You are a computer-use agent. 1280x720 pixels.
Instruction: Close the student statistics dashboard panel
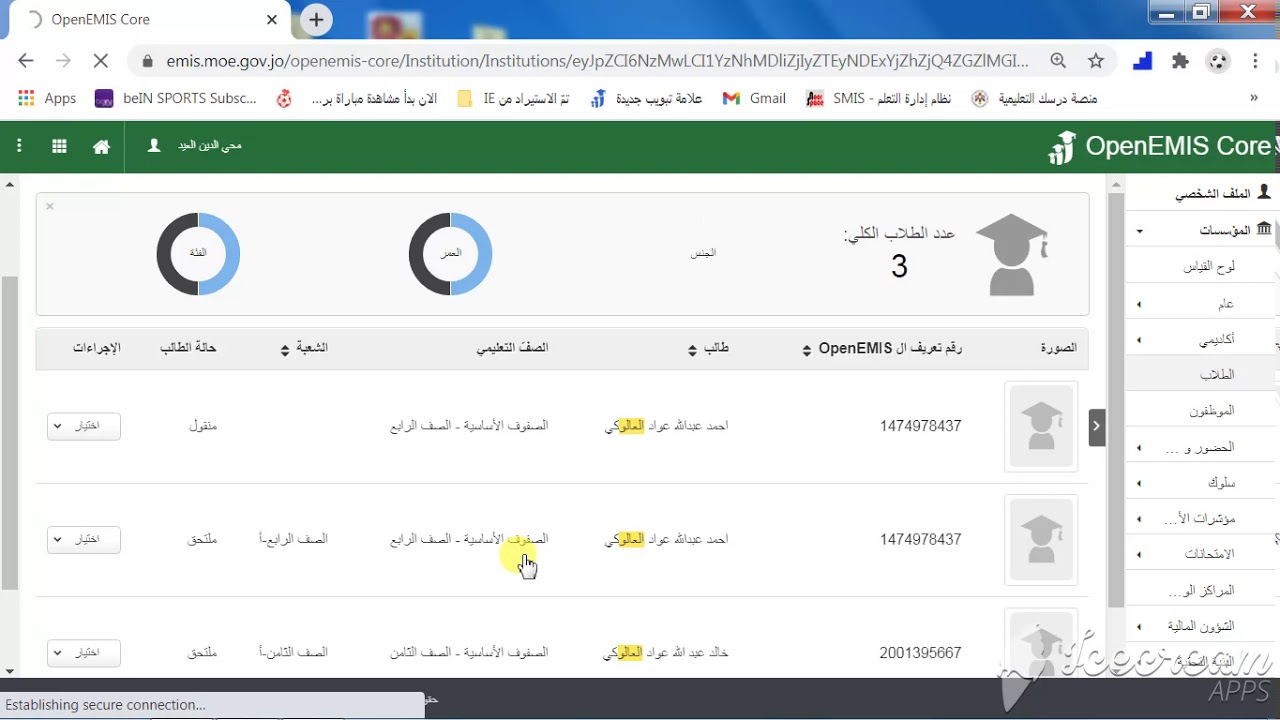click(49, 207)
